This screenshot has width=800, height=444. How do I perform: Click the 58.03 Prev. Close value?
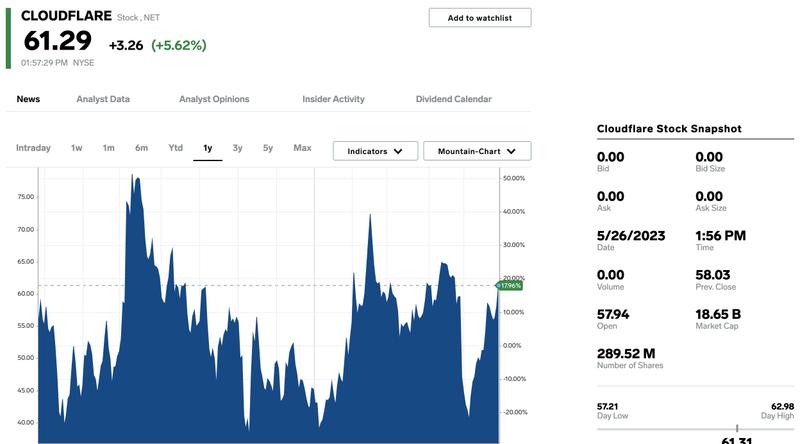click(x=713, y=275)
